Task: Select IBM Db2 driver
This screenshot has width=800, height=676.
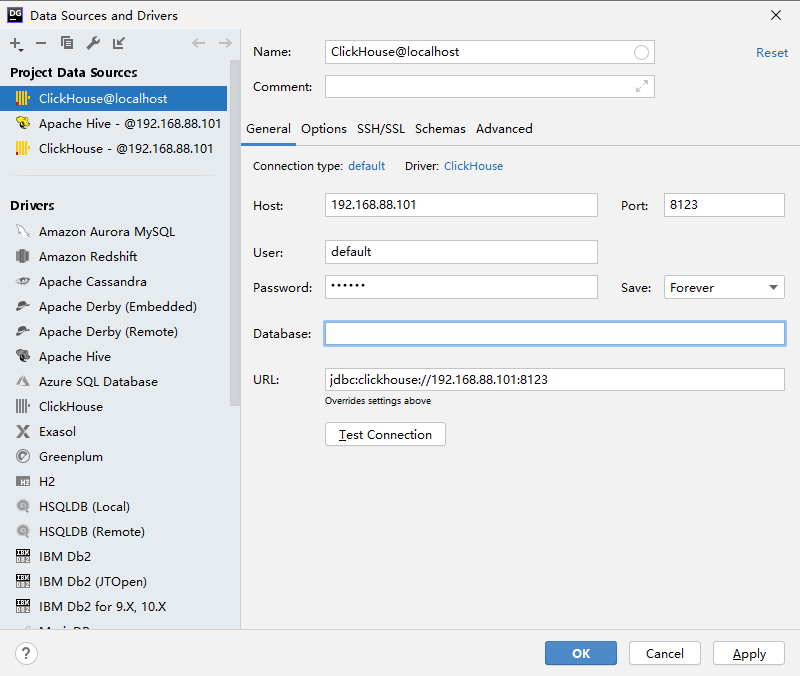Action: (113, 557)
